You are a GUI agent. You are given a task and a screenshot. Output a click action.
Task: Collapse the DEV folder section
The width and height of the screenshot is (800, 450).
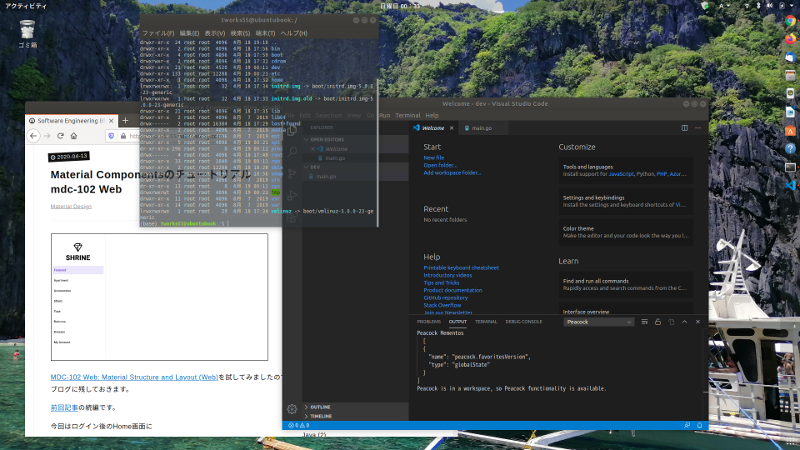point(355,167)
